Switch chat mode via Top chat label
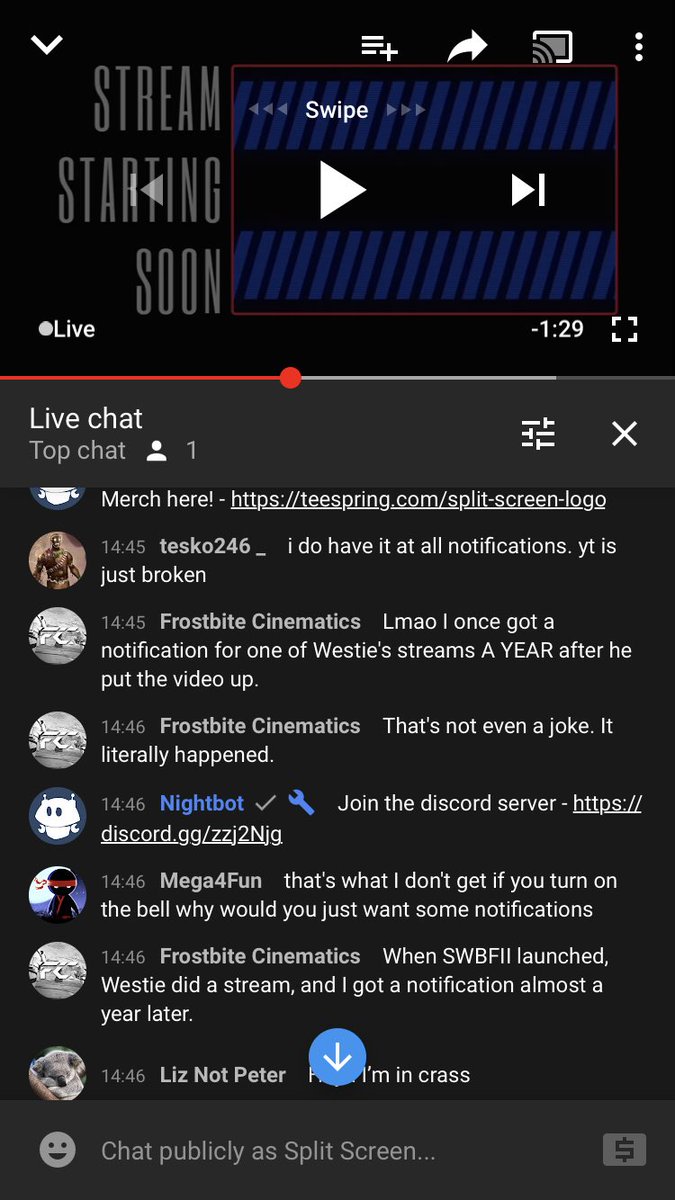The width and height of the screenshot is (675, 1200). [x=77, y=451]
